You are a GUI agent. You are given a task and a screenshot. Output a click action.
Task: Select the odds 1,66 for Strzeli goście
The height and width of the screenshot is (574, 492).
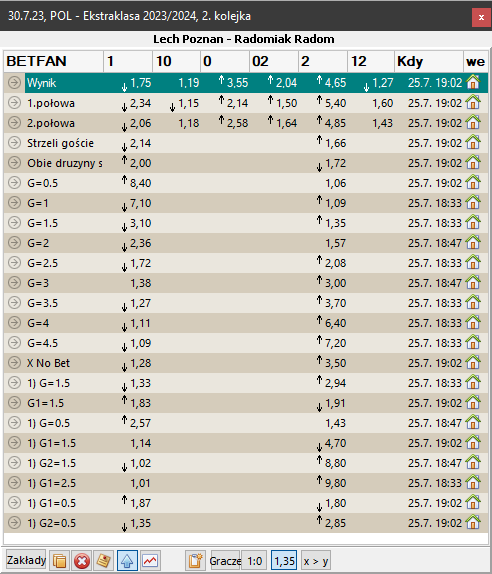[x=335, y=143]
